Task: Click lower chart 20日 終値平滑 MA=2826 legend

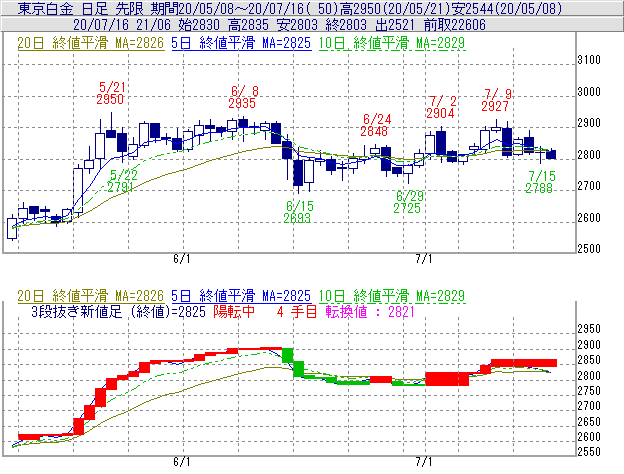Action: click(x=90, y=296)
